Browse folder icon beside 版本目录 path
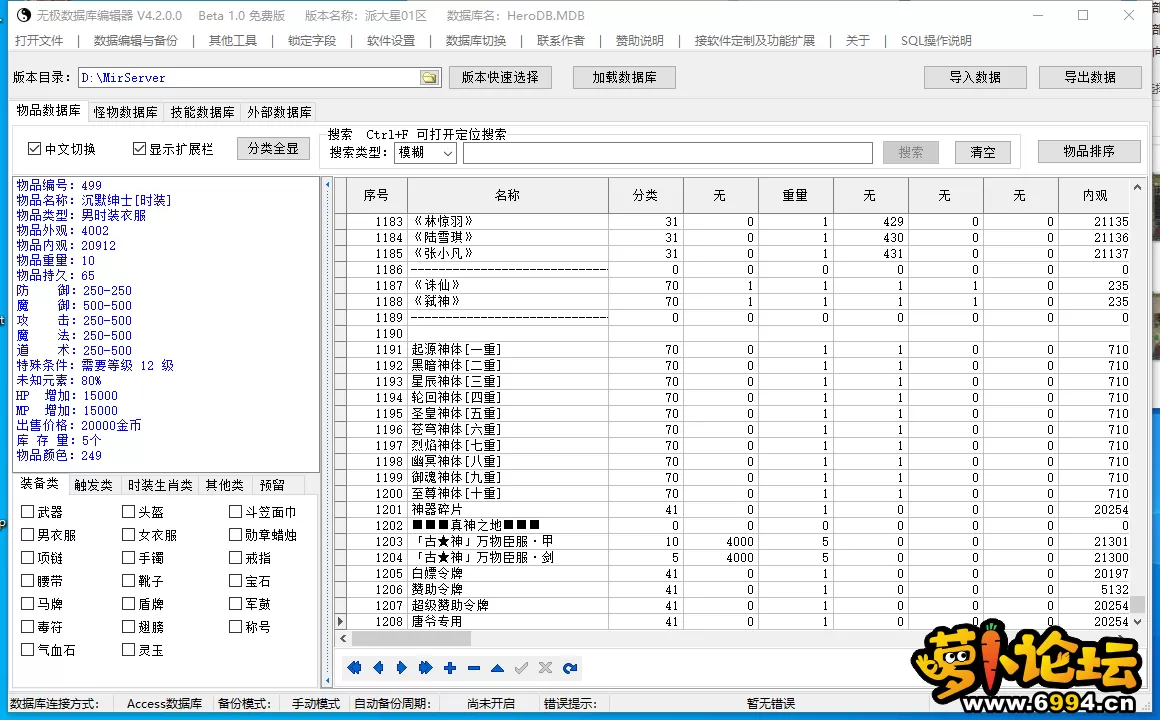The image size is (1160, 720). 429,78
